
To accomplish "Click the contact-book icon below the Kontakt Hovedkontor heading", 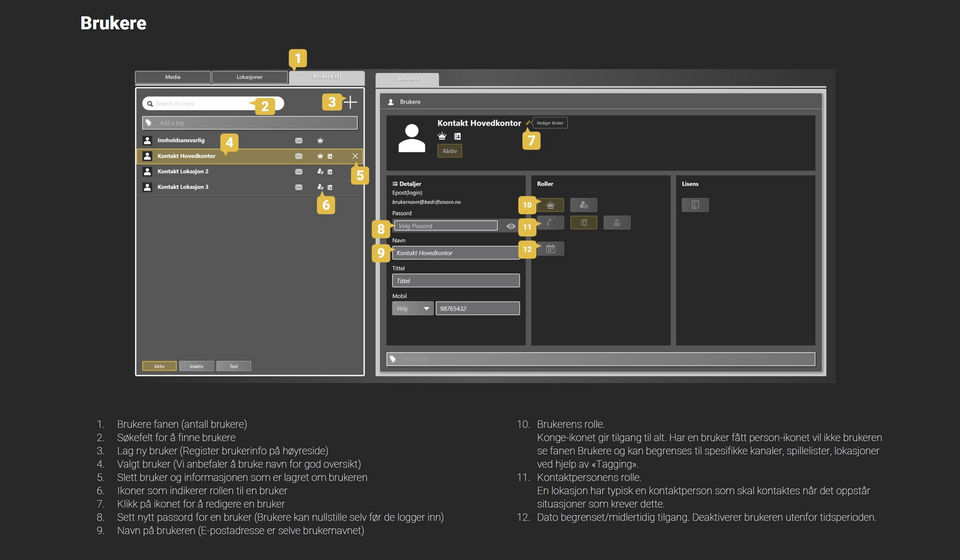I will (x=457, y=136).
